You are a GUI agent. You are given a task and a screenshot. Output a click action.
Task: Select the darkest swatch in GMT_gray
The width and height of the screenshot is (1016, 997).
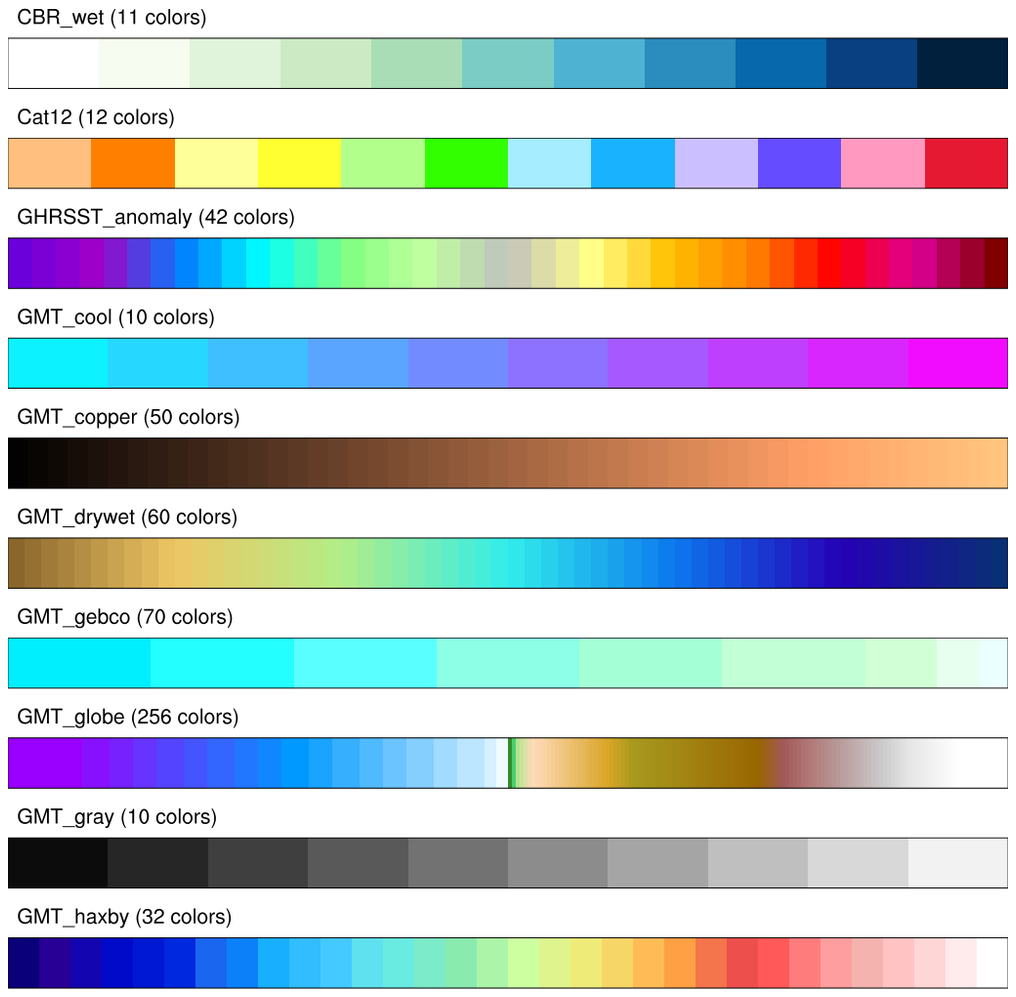click(x=58, y=864)
